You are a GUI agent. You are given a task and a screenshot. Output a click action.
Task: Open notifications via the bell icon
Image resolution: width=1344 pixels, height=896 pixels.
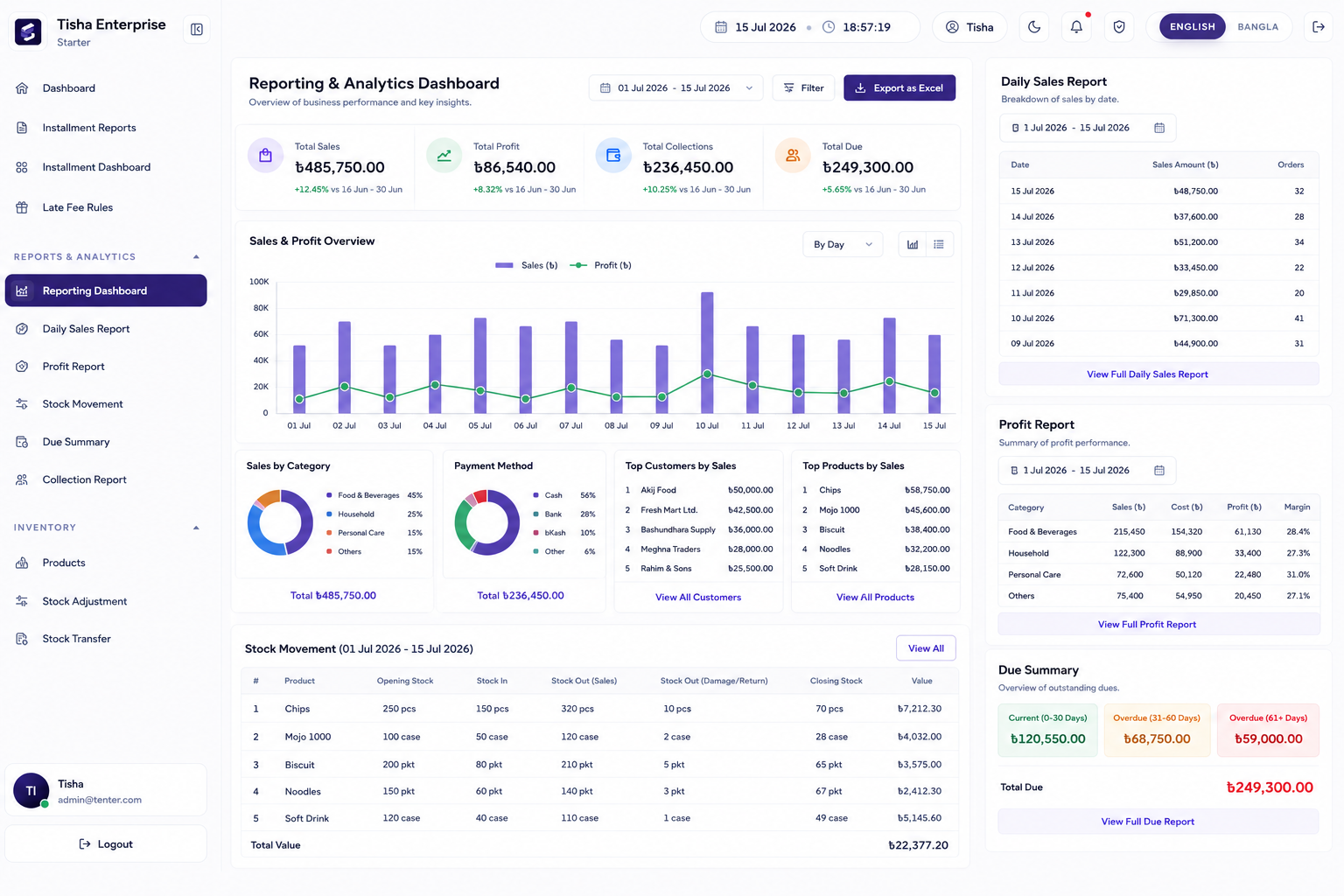(1076, 27)
